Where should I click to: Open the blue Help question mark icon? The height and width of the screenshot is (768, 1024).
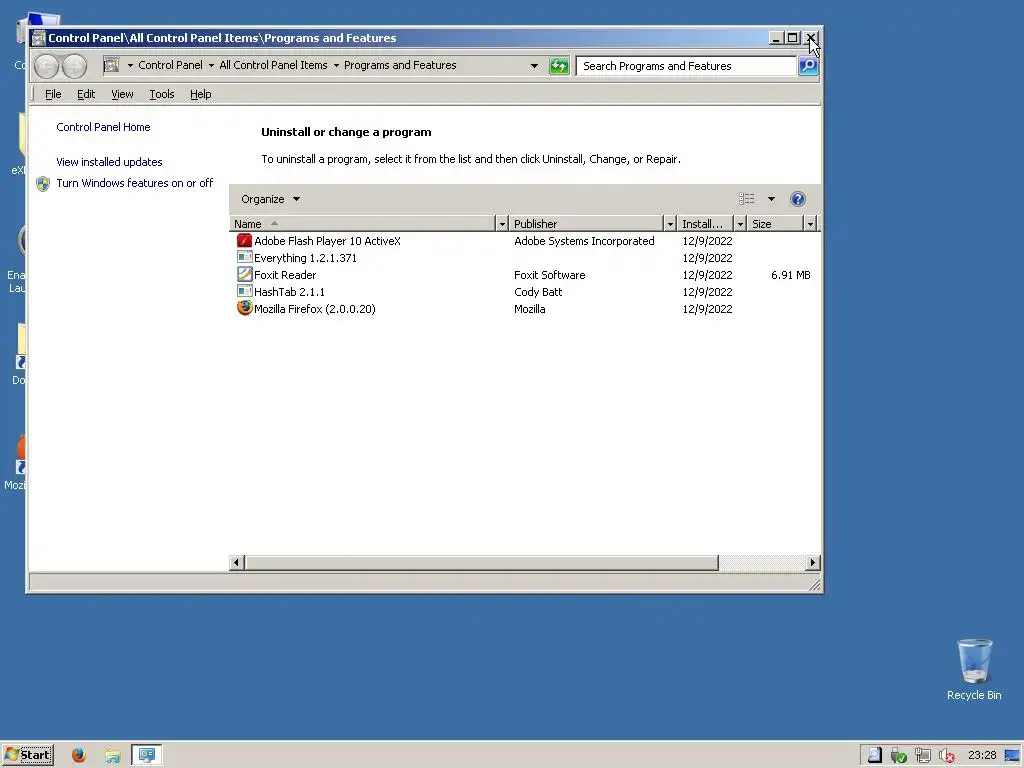[x=797, y=199]
